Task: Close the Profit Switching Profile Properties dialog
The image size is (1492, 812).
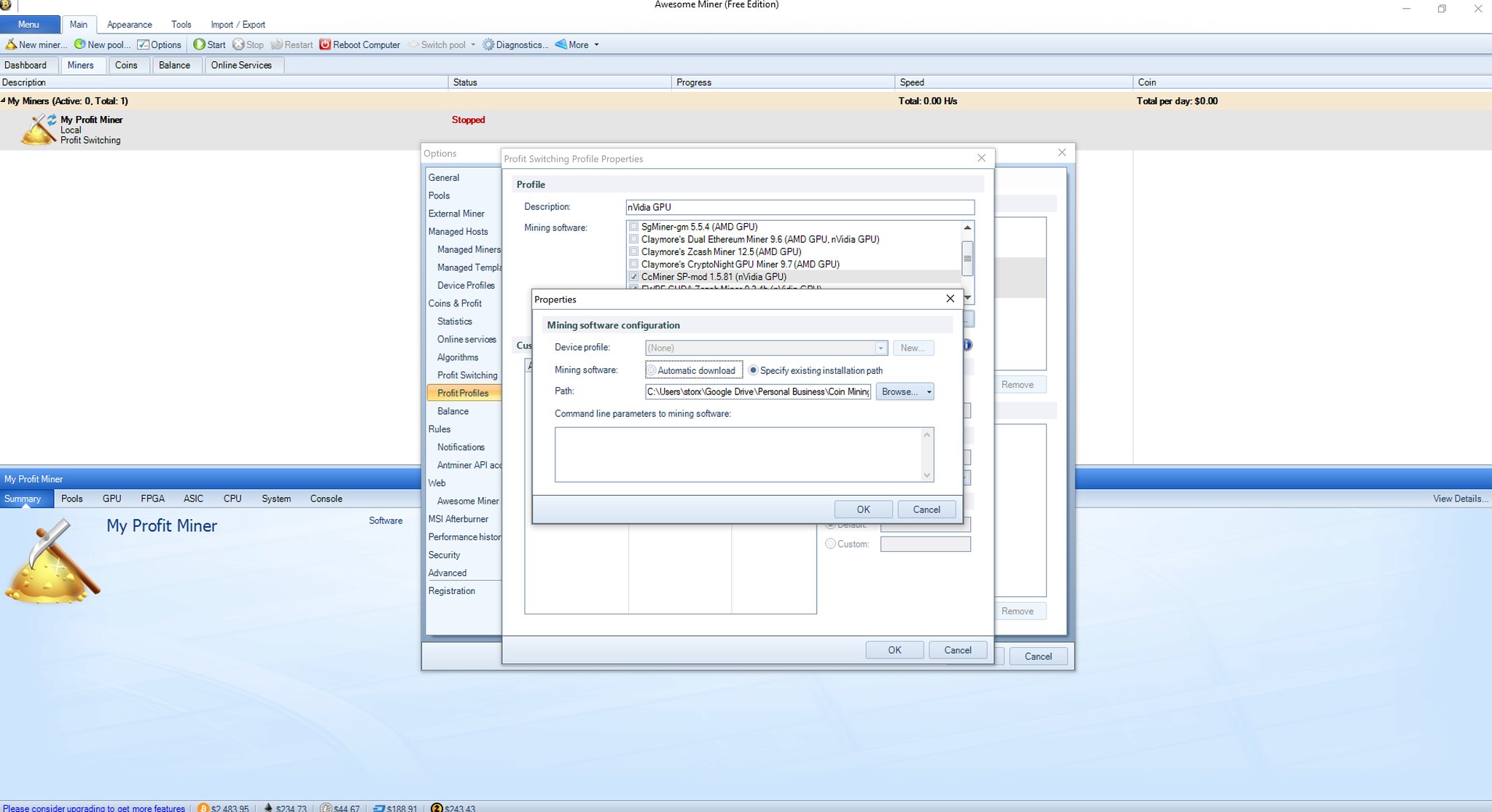Action: [981, 158]
